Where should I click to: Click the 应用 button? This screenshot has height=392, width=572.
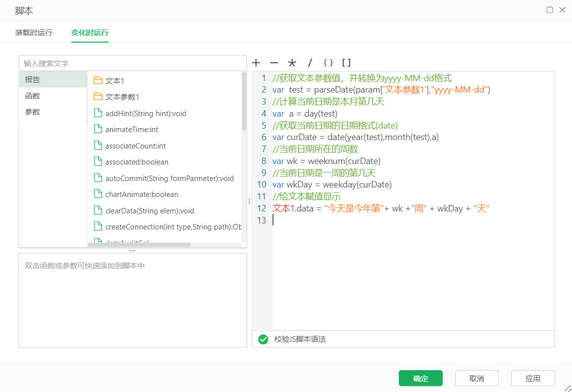pyautogui.click(x=533, y=378)
